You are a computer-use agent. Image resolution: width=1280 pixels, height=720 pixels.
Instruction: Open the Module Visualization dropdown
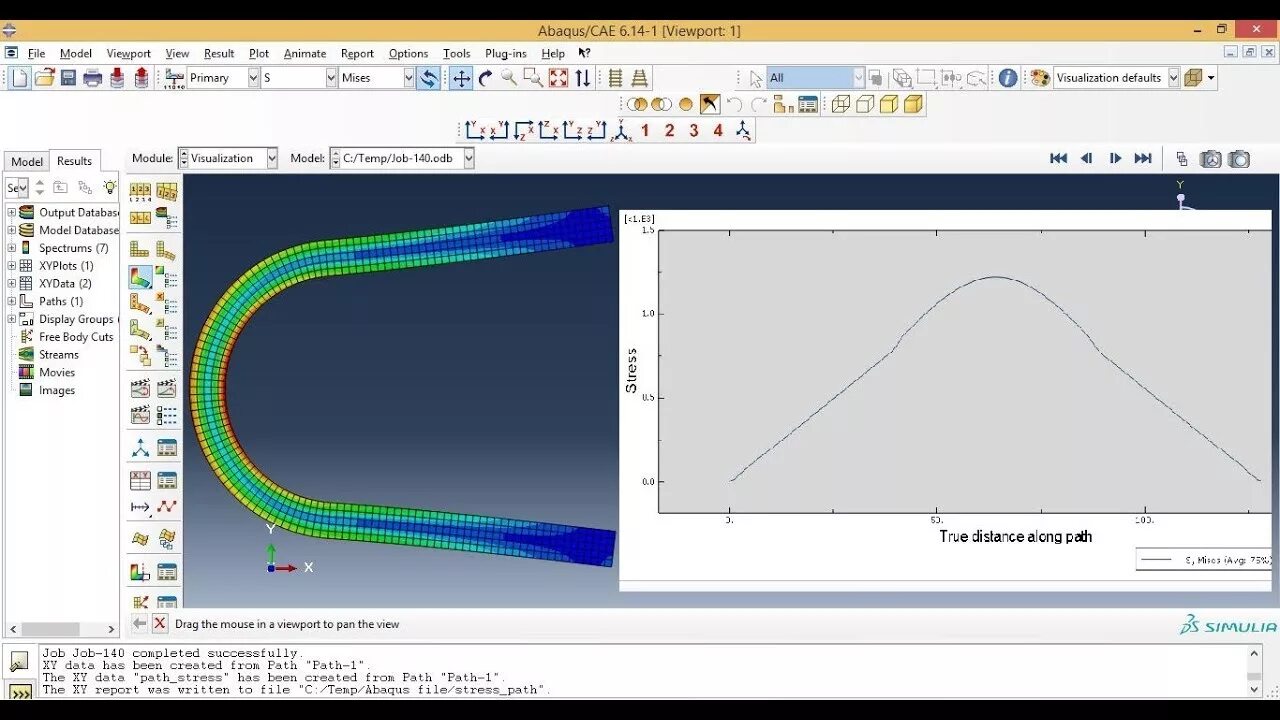pos(271,158)
